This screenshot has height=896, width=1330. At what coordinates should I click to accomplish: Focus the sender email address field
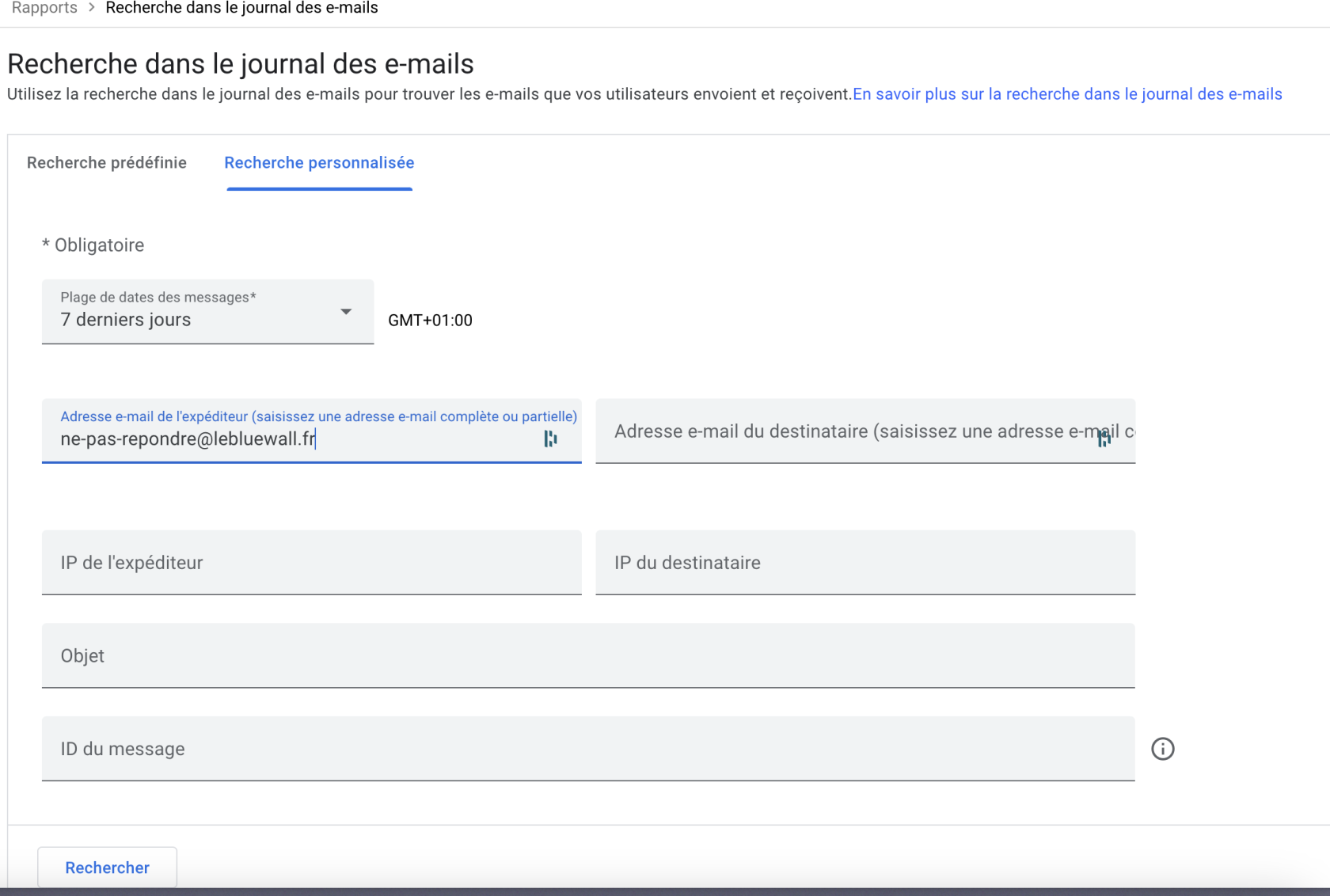point(311,431)
